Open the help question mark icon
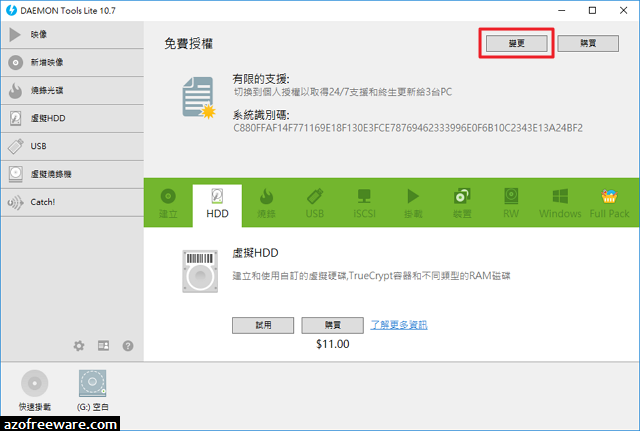The image size is (640, 431). [x=128, y=346]
